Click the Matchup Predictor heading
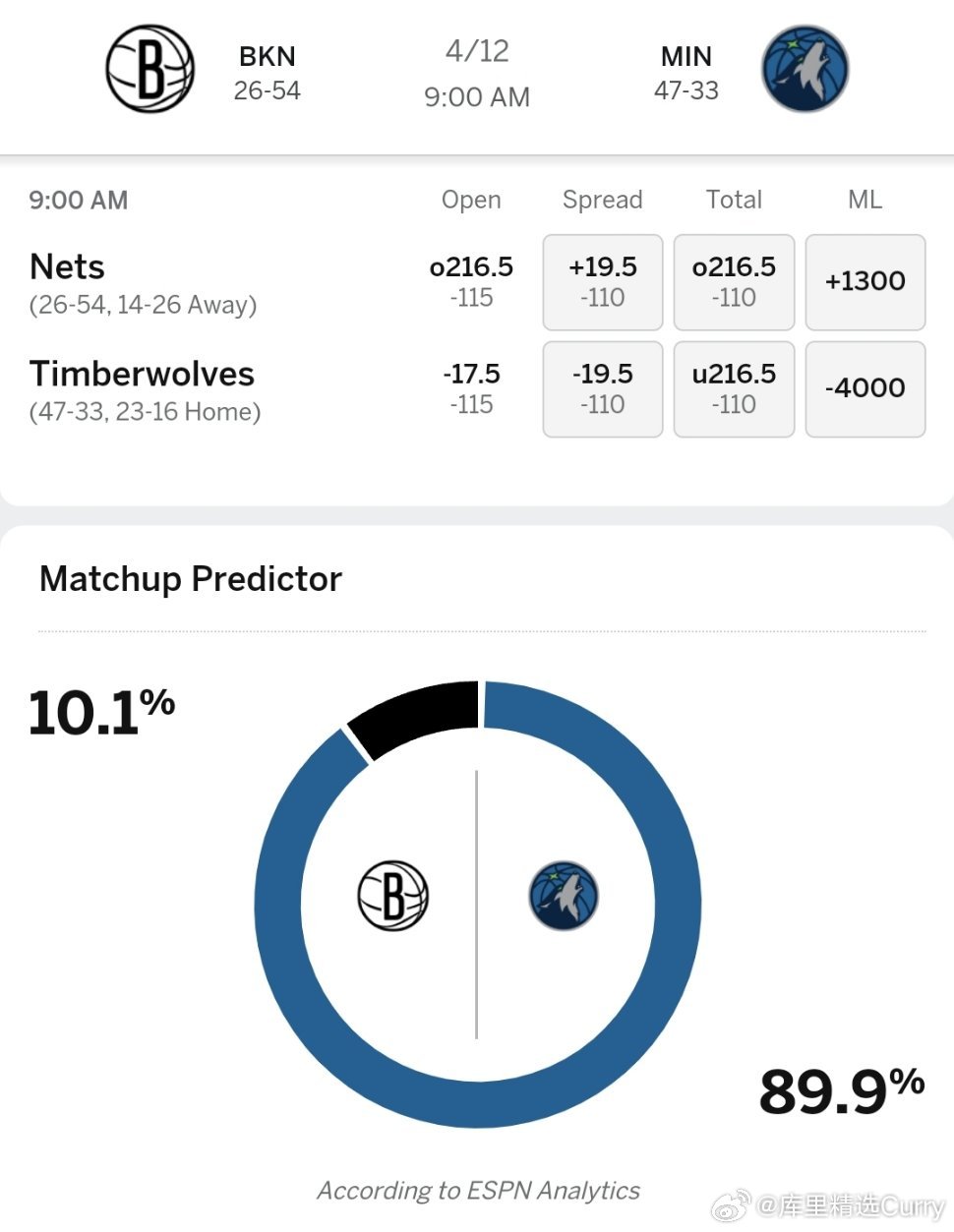This screenshot has height=1232, width=954. 191,579
